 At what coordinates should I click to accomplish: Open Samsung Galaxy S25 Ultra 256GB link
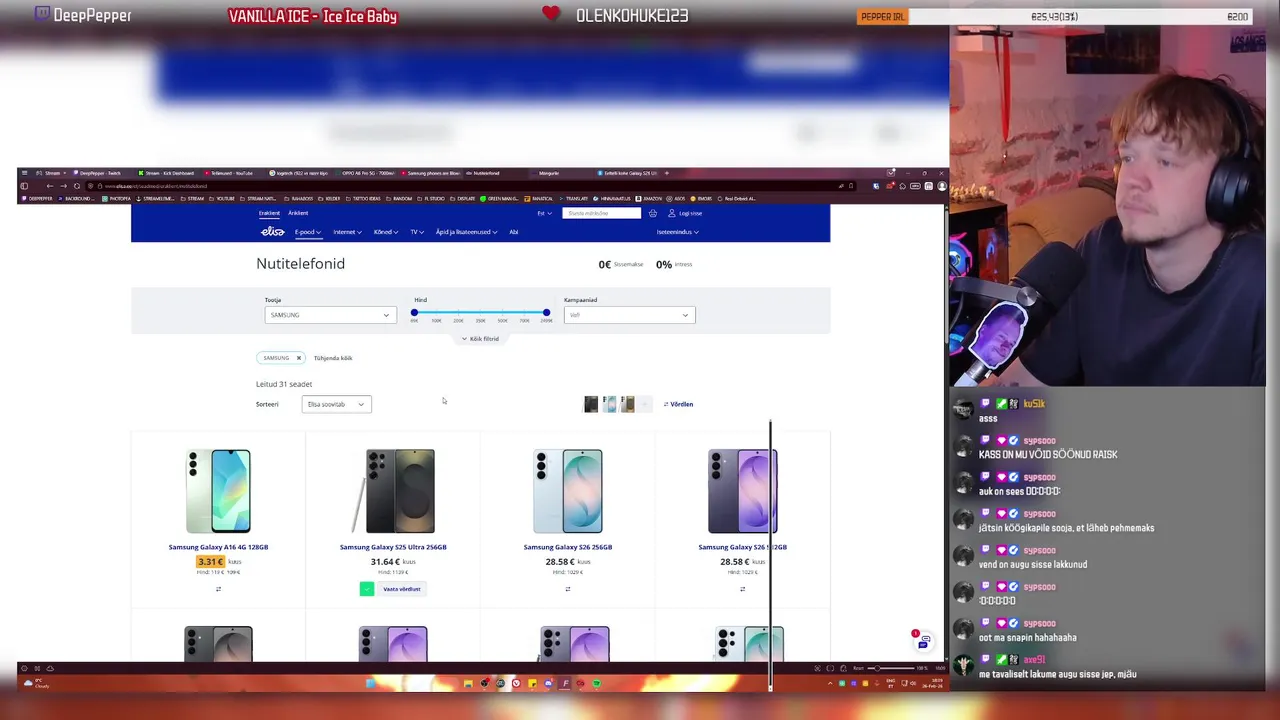[393, 547]
